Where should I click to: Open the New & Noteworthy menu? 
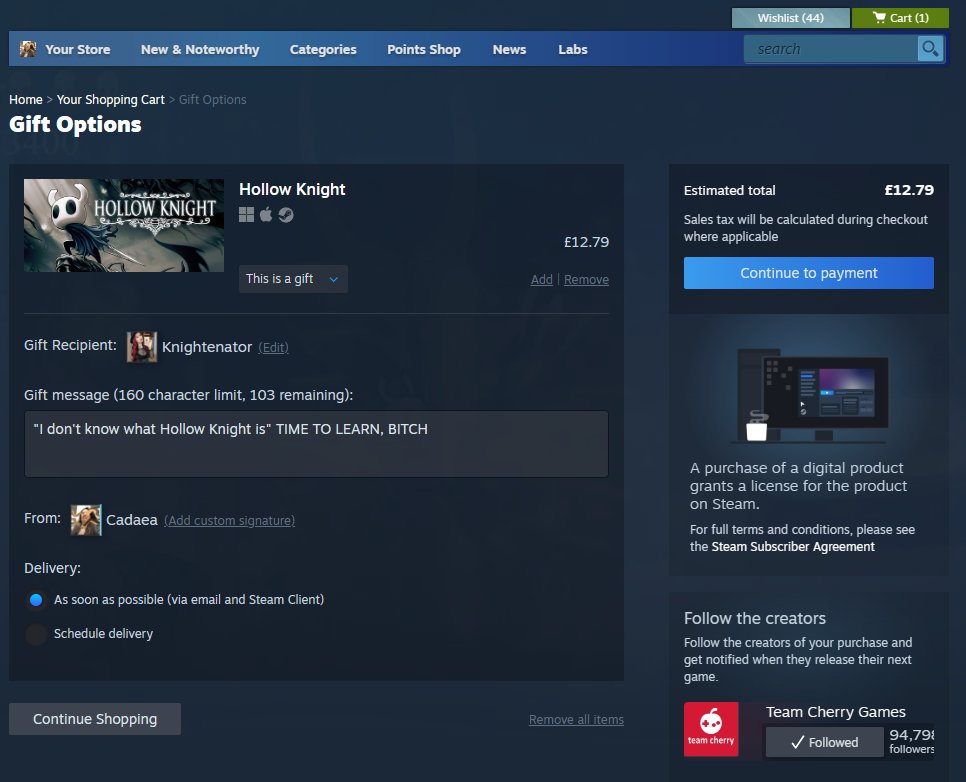coord(200,49)
